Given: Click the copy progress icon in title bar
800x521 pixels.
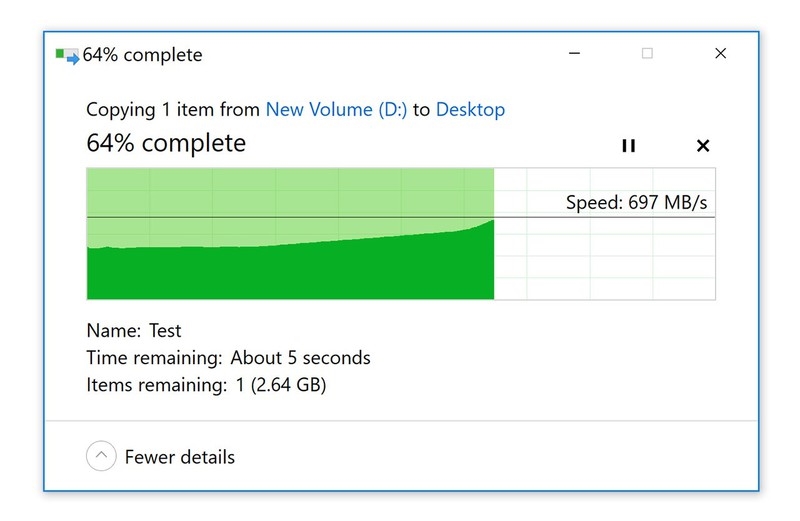Looking at the screenshot, I should tap(67, 56).
